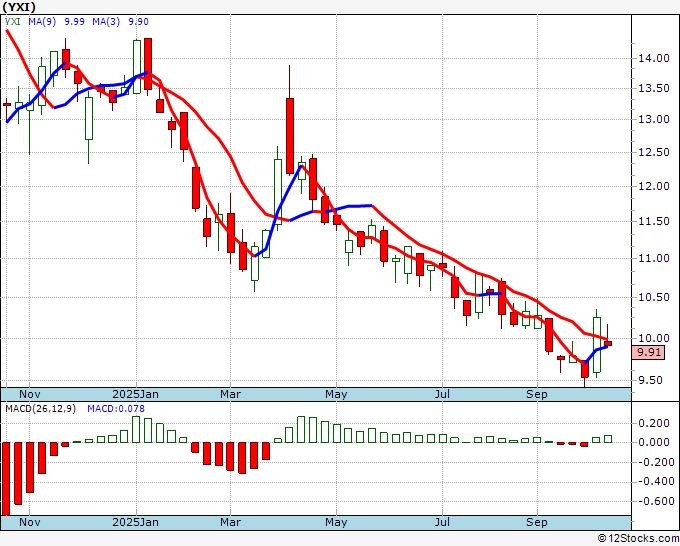The width and height of the screenshot is (680, 546).
Task: Click the MA(9) legend label
Action: point(42,22)
